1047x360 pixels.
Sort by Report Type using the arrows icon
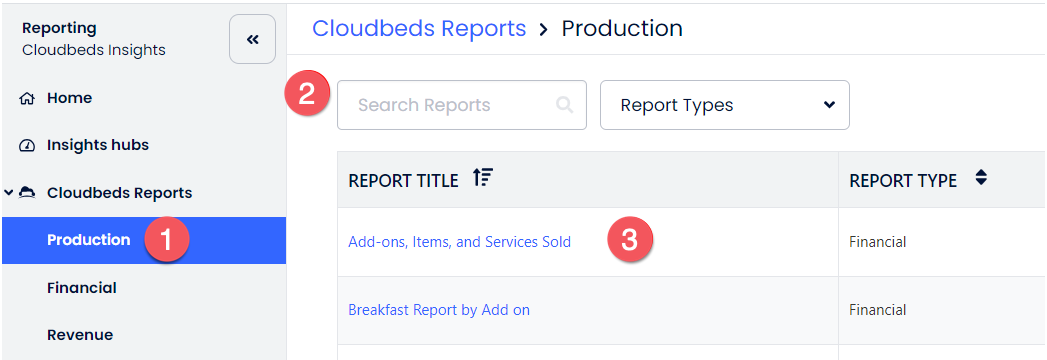pyautogui.click(x=981, y=178)
